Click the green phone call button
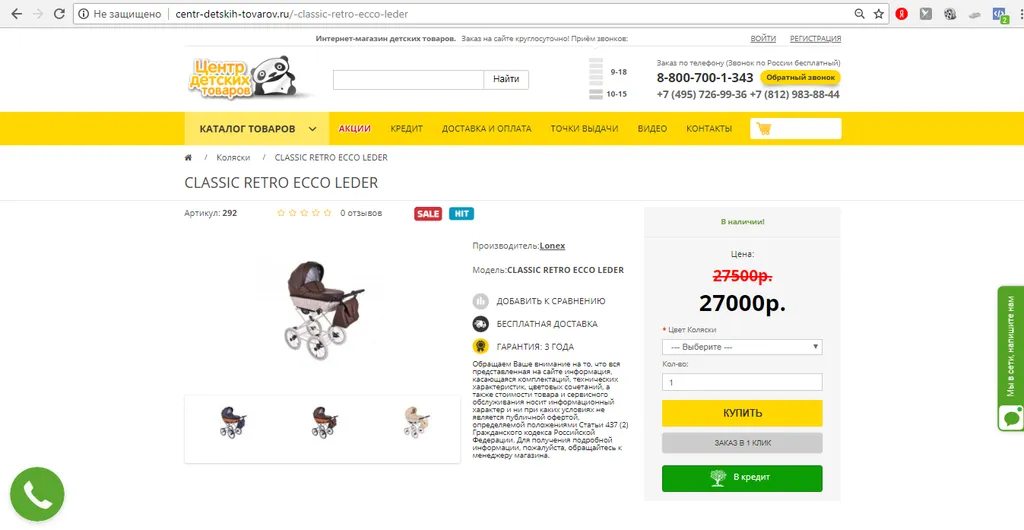 [x=37, y=495]
